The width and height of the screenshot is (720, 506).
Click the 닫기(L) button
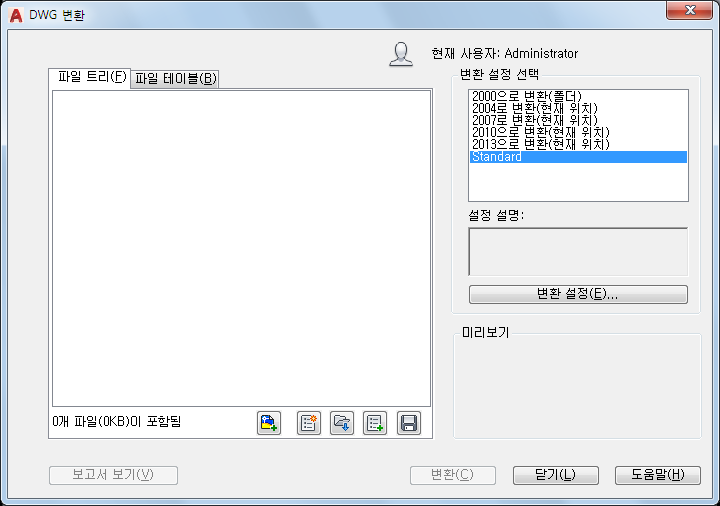pos(556,475)
